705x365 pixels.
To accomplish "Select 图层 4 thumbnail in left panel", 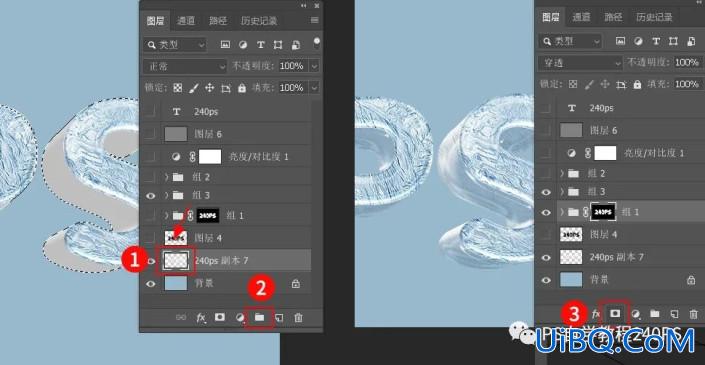I will coord(176,237).
